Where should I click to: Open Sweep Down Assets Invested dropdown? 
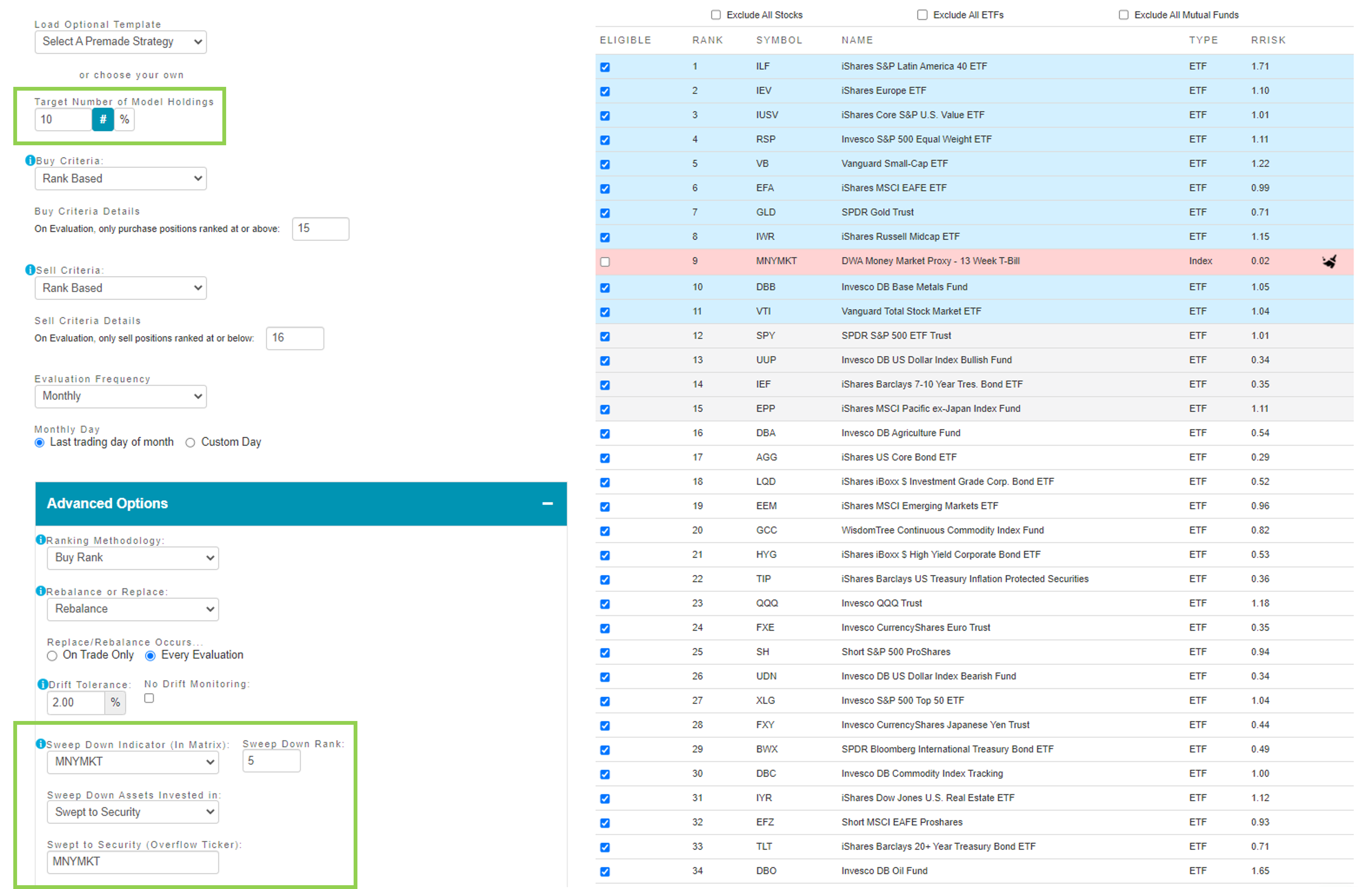tap(132, 812)
